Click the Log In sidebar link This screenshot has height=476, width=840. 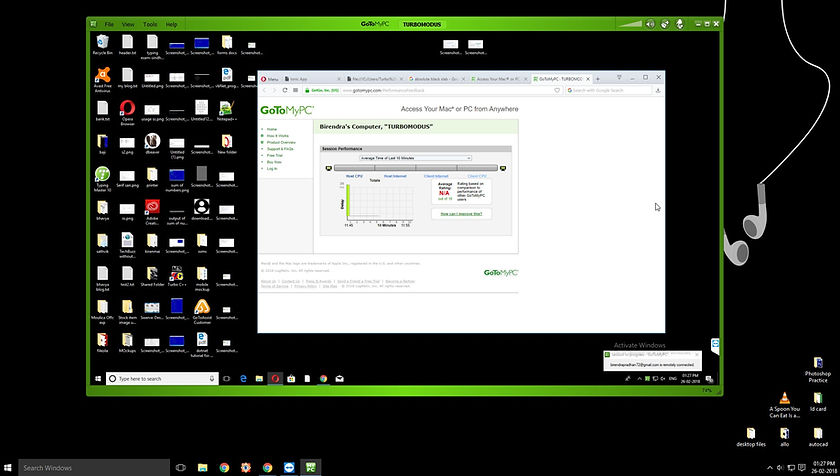click(x=272, y=168)
